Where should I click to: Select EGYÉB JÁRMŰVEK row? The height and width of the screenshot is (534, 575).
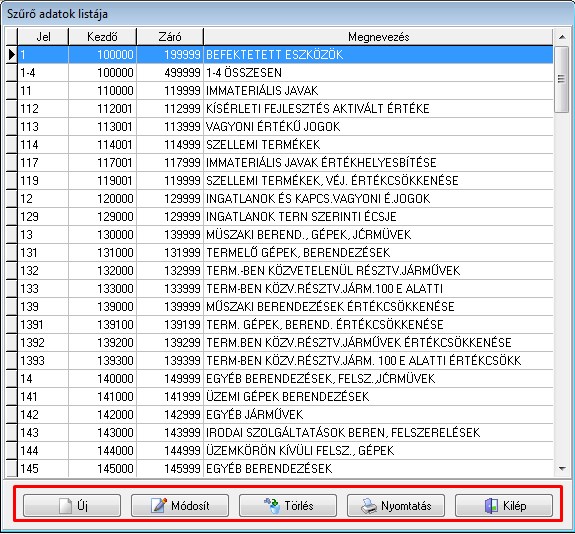coord(285,414)
